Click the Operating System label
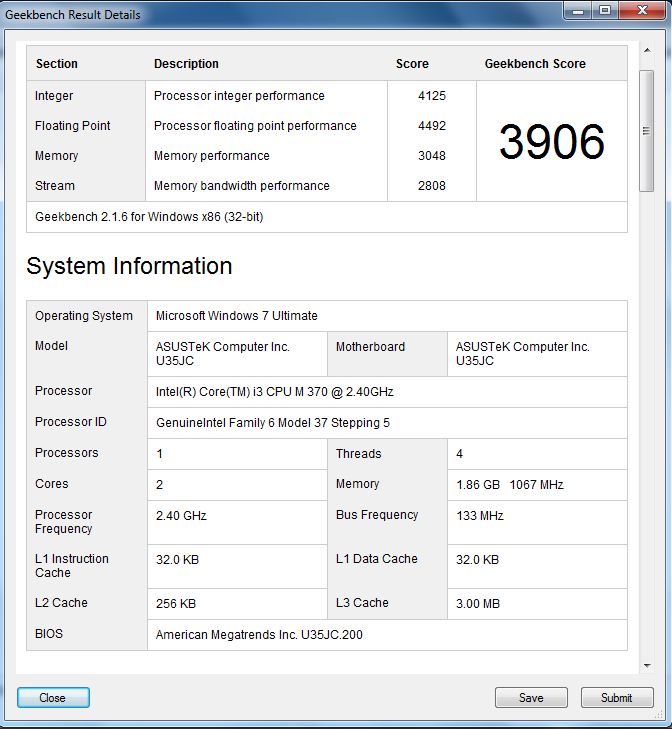The image size is (672, 729). point(84,316)
